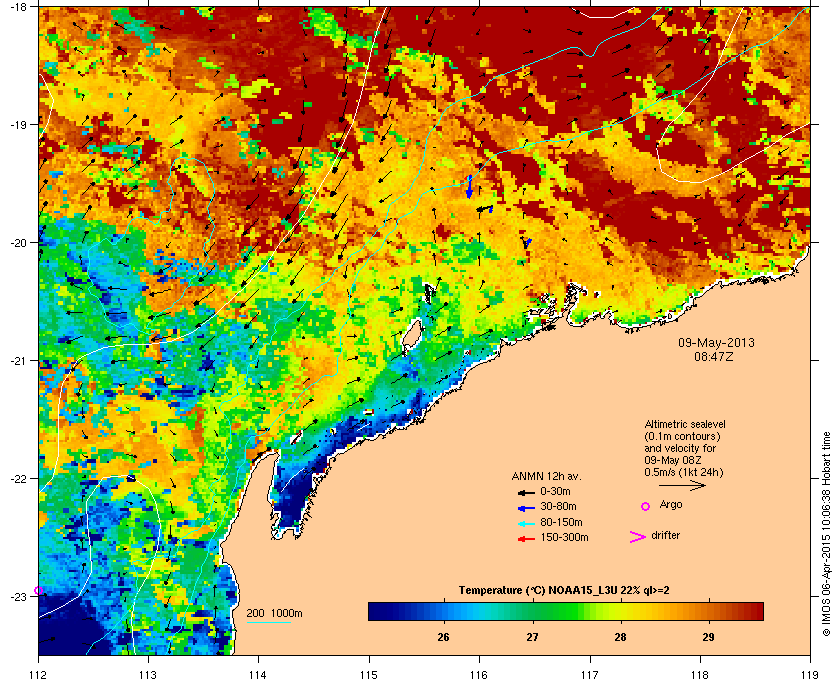Click the blue current arrow near 116E 19.5S

(469, 186)
